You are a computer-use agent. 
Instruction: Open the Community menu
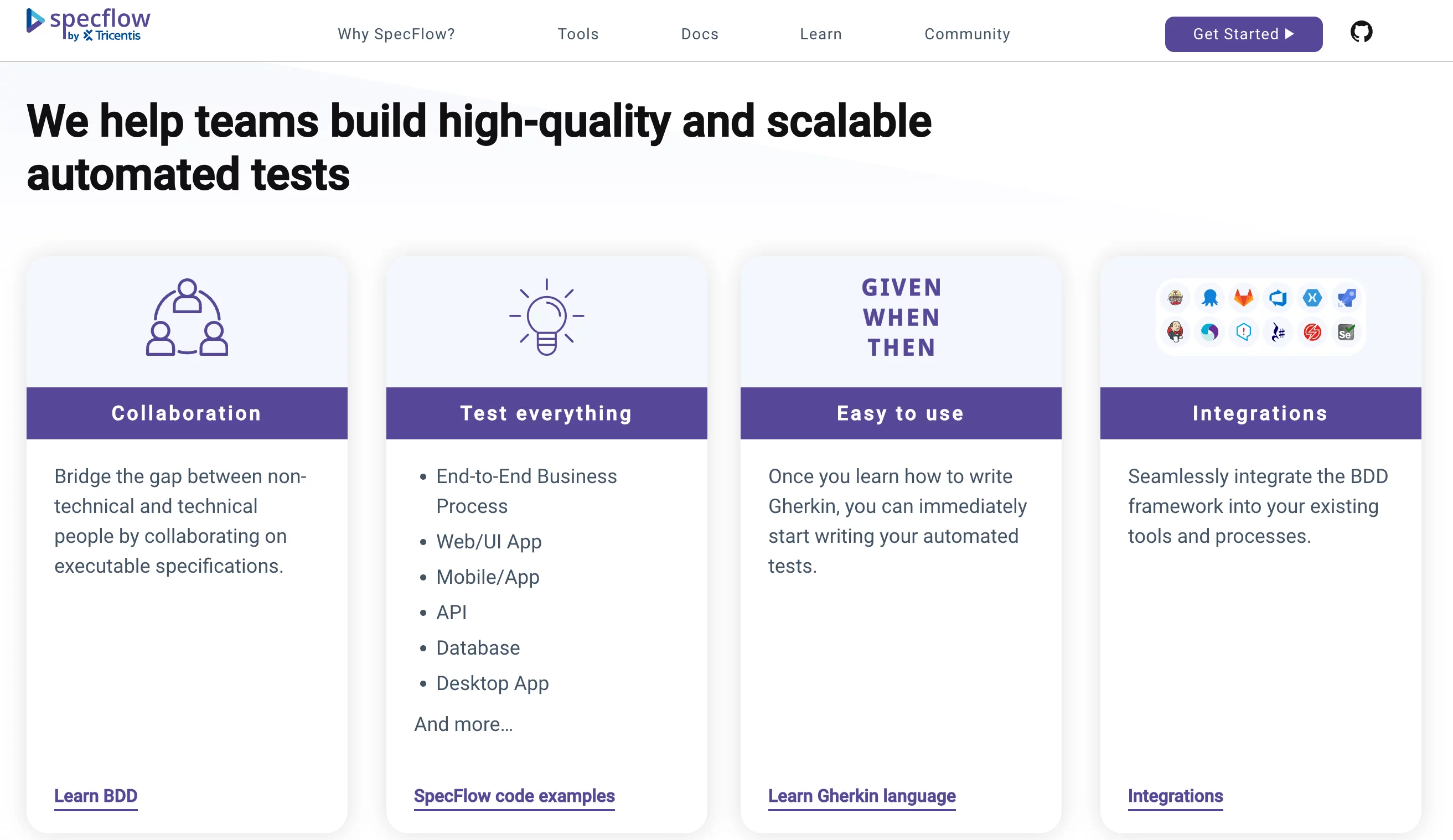[x=967, y=34]
